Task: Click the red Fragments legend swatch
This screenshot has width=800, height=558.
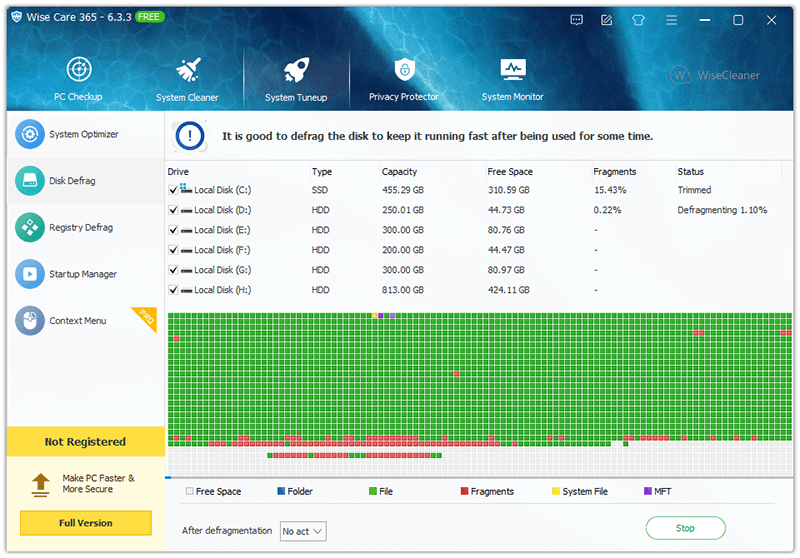Action: pyautogui.click(x=464, y=491)
